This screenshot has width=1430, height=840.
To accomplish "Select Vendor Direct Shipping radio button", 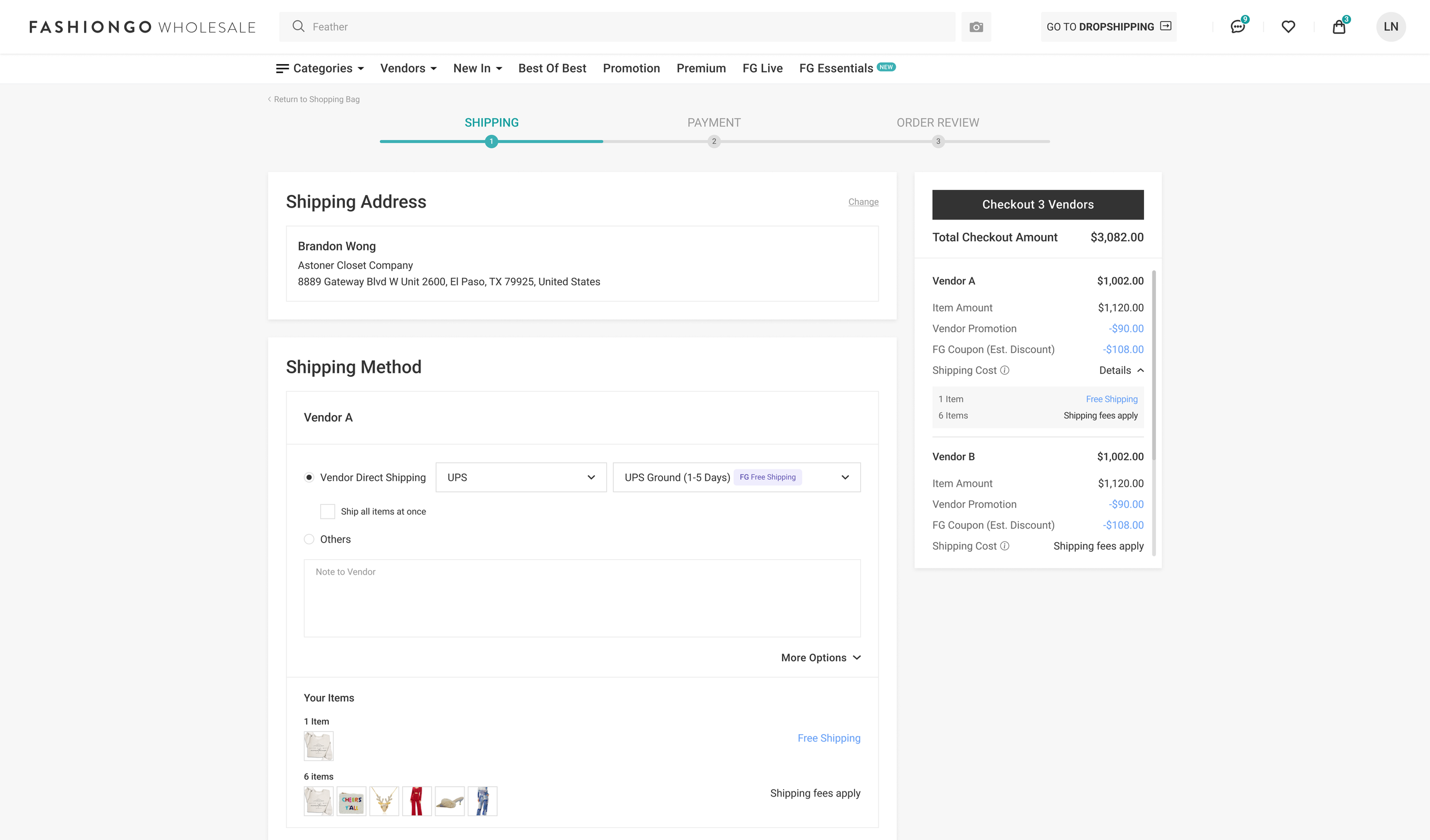I will 309,477.
